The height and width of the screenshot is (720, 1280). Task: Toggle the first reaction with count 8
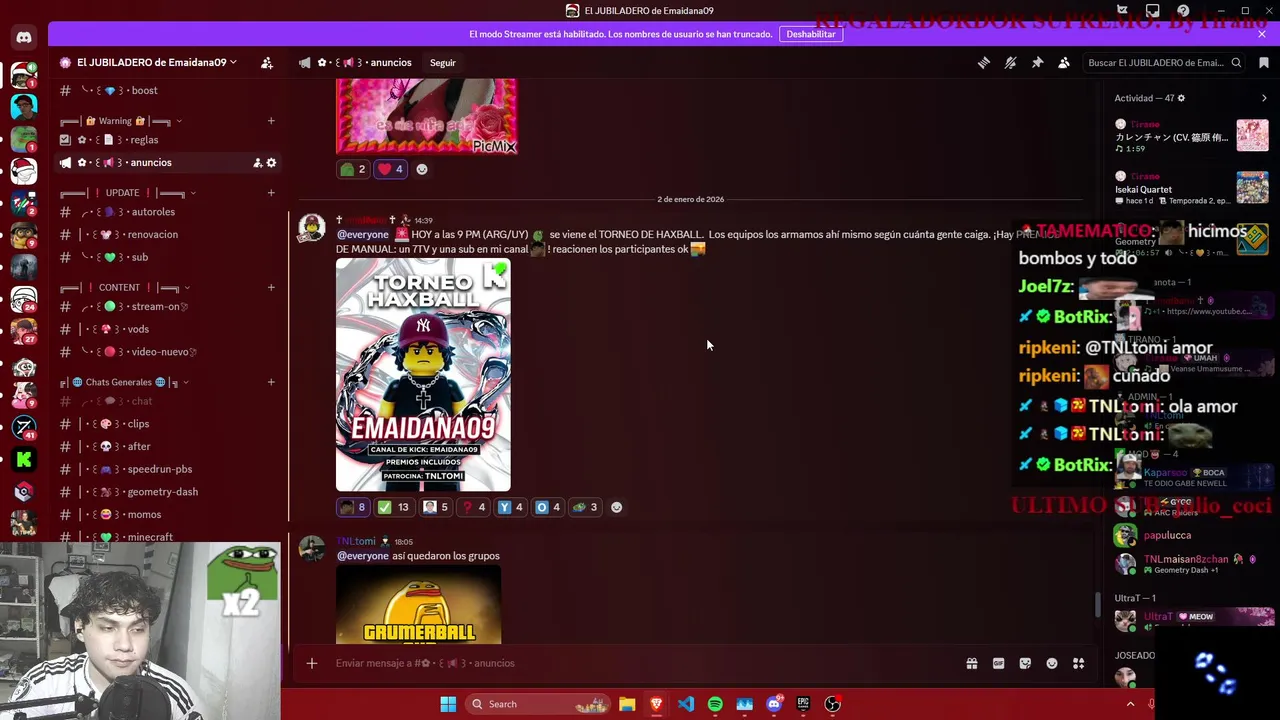(x=353, y=507)
